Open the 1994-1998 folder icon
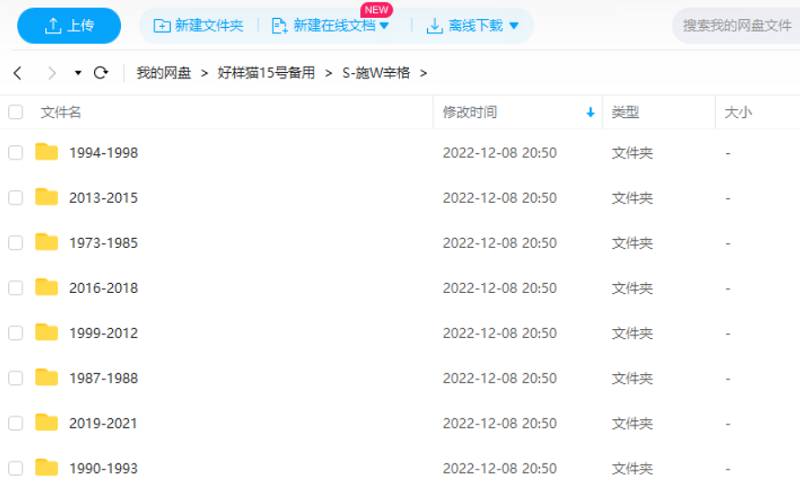 (x=46, y=152)
